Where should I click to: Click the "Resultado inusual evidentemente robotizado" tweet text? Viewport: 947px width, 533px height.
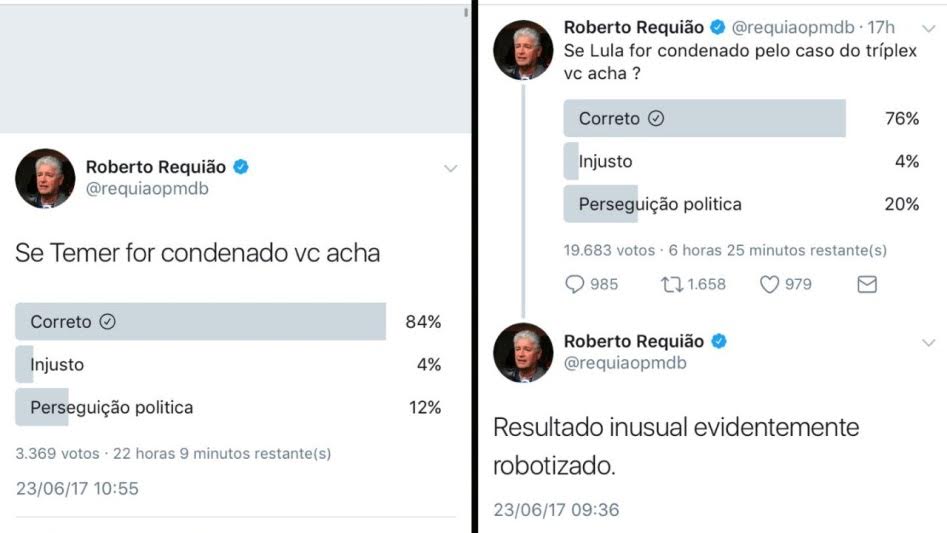click(x=676, y=446)
